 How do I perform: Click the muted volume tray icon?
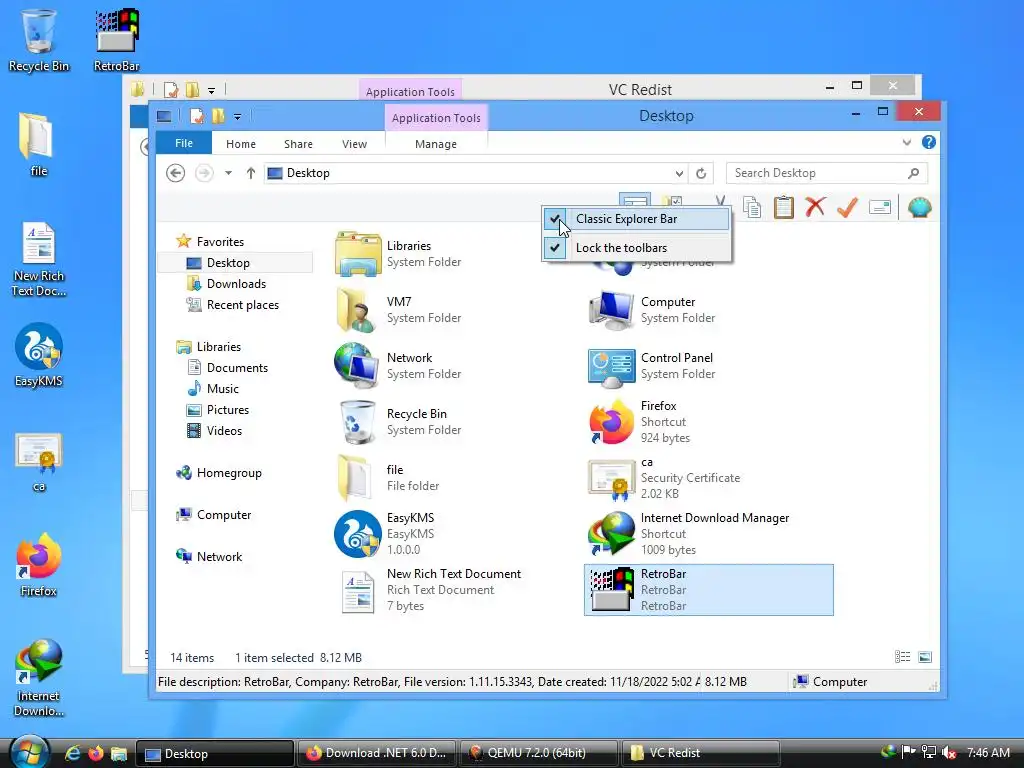tap(950, 753)
